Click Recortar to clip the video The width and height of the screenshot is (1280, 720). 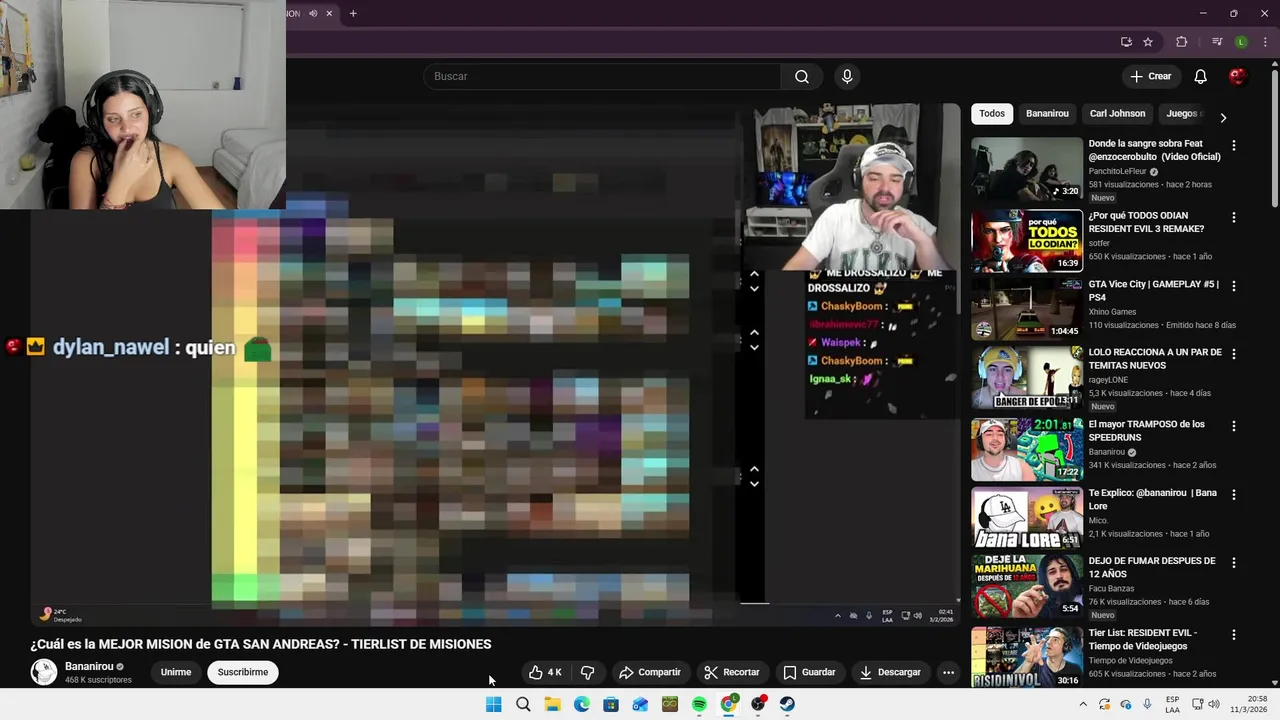(x=732, y=672)
